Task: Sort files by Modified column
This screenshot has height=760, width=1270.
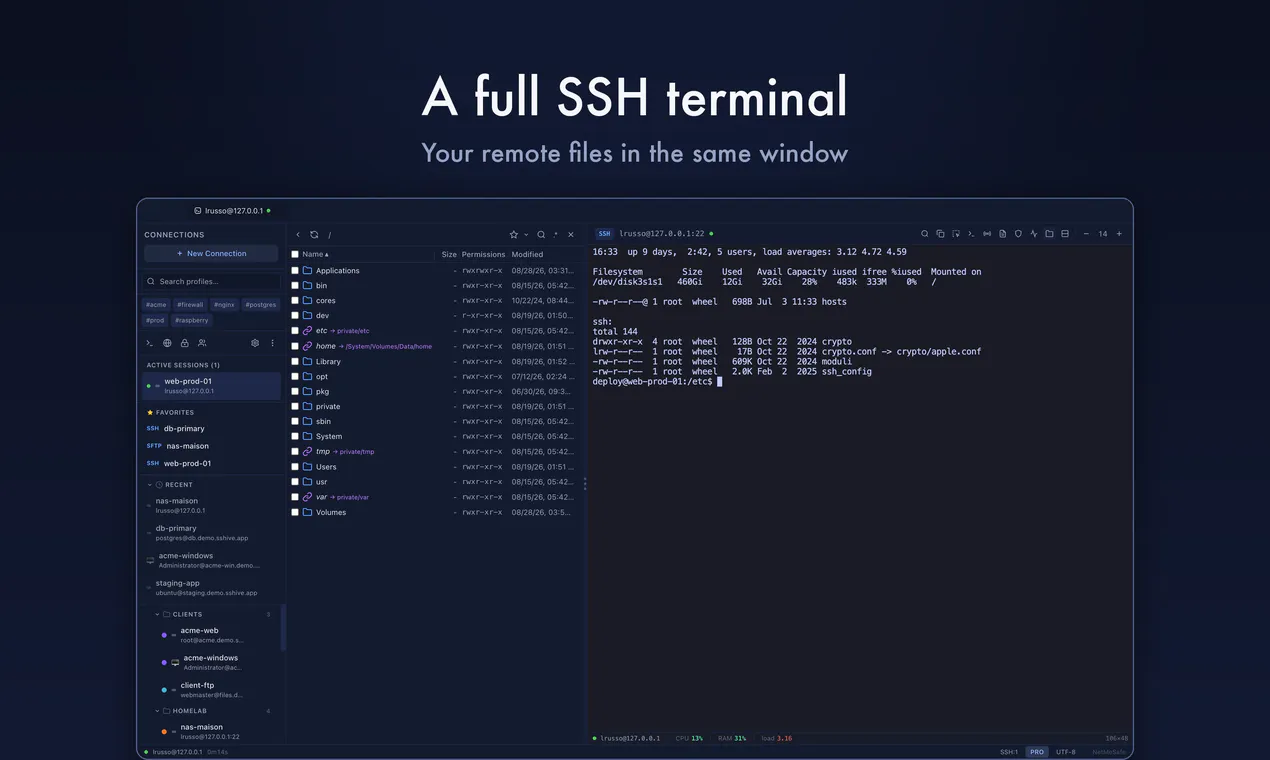Action: click(528, 254)
